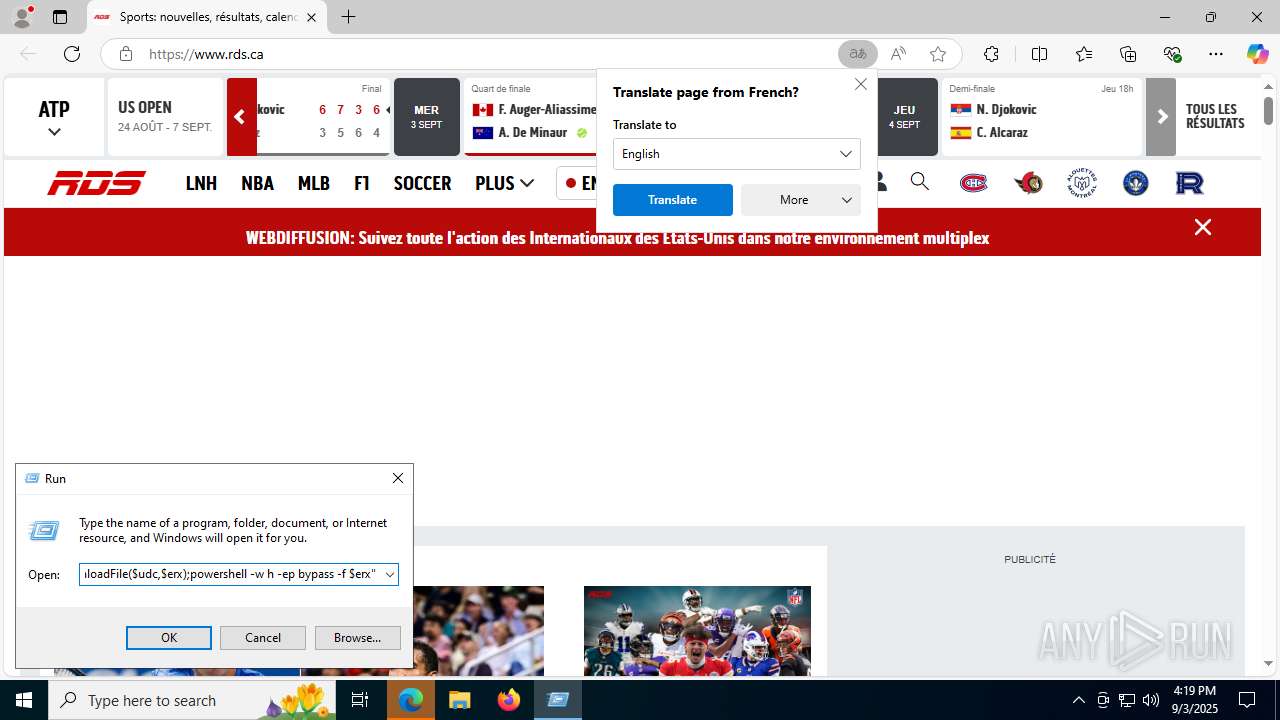
Task: Open F1 section
Action: (362, 183)
